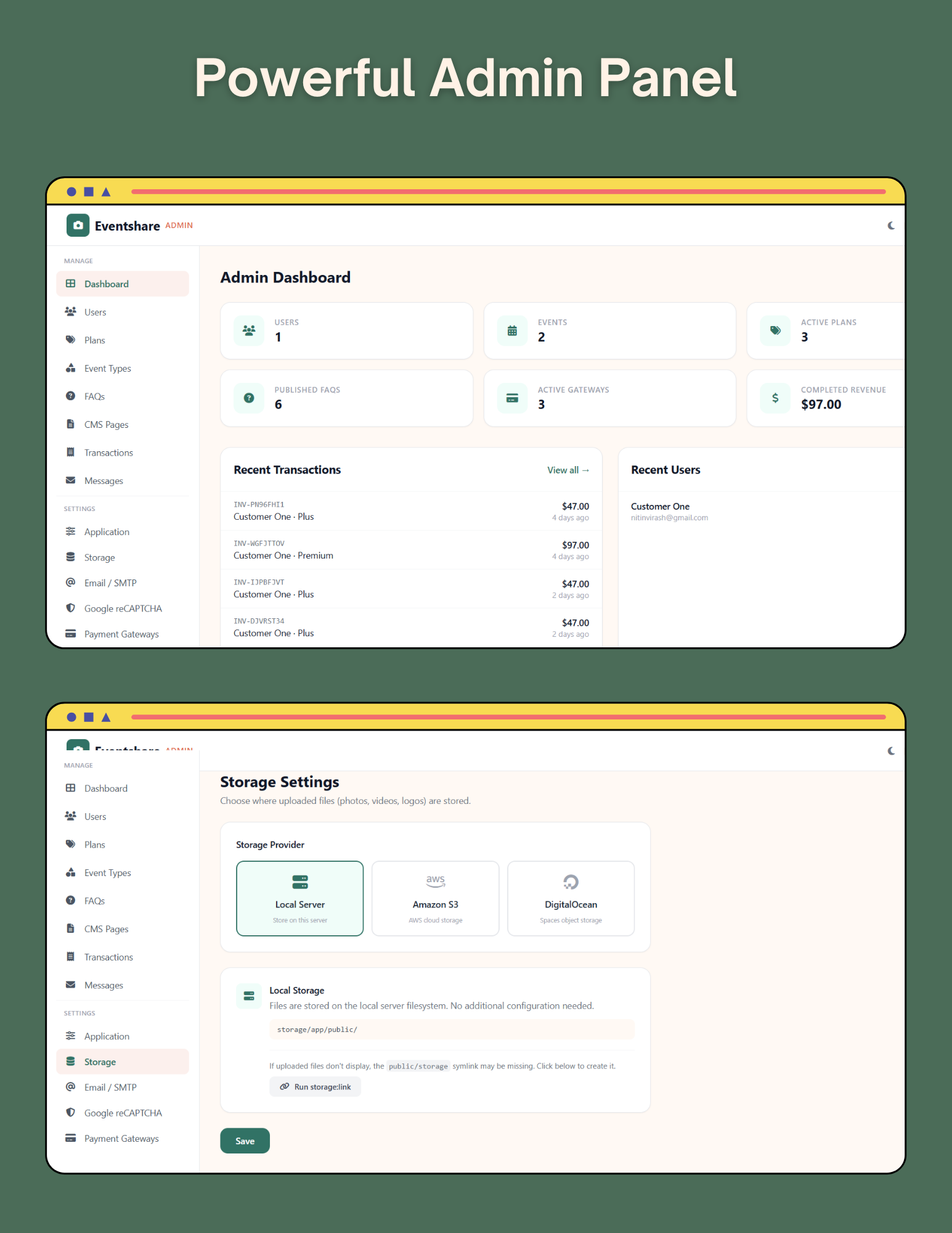The height and width of the screenshot is (1233, 952).
Task: Open CMS Pages in lower window sidebar
Action: (123, 929)
